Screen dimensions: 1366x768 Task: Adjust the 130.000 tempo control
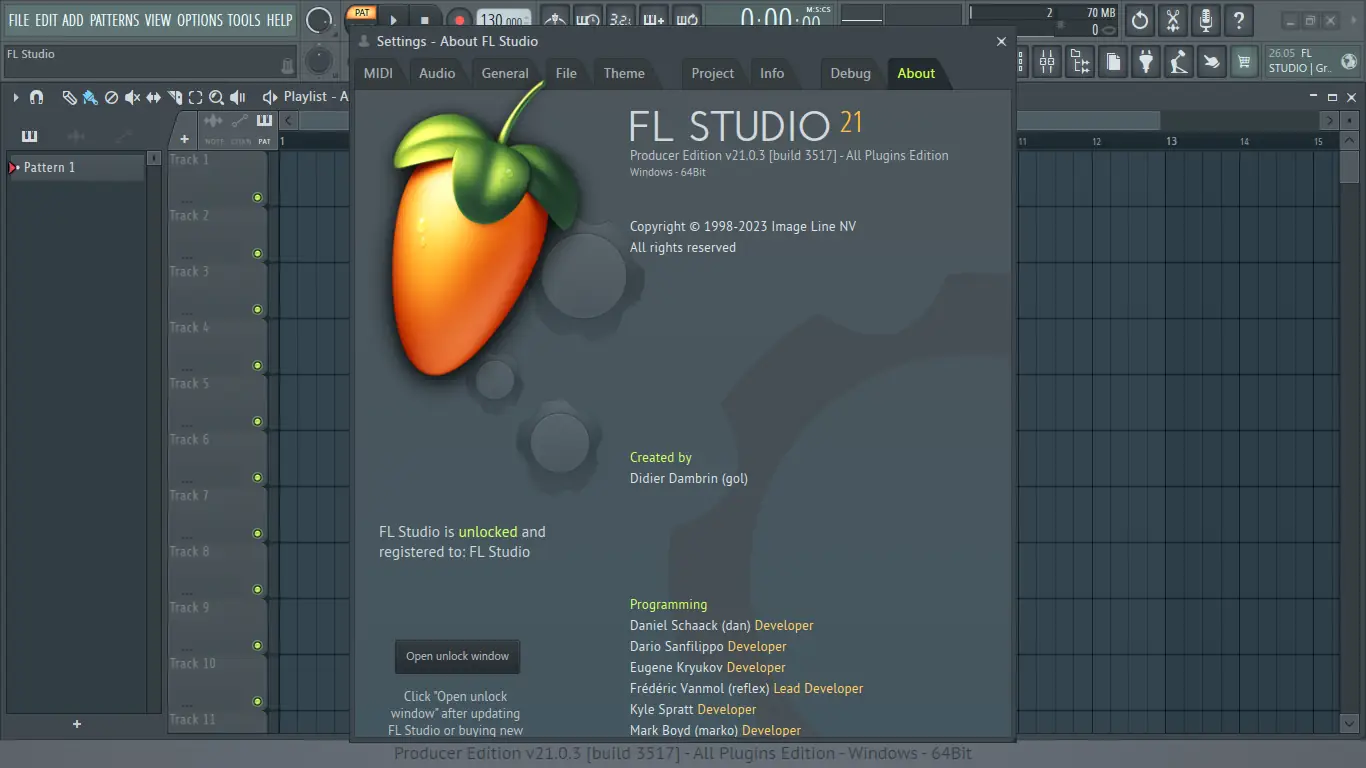pos(500,18)
